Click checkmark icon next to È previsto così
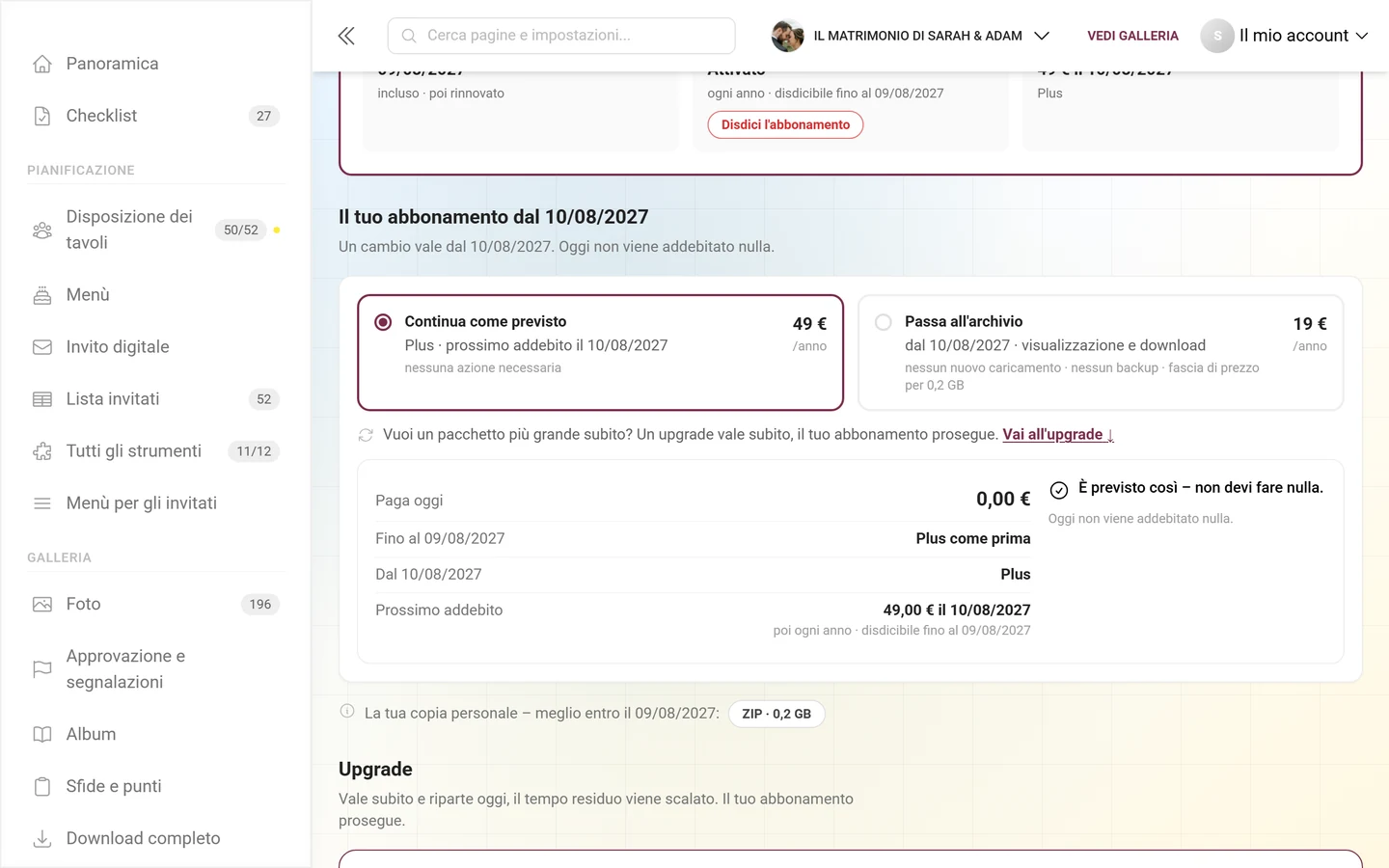The image size is (1389, 868). [x=1058, y=490]
